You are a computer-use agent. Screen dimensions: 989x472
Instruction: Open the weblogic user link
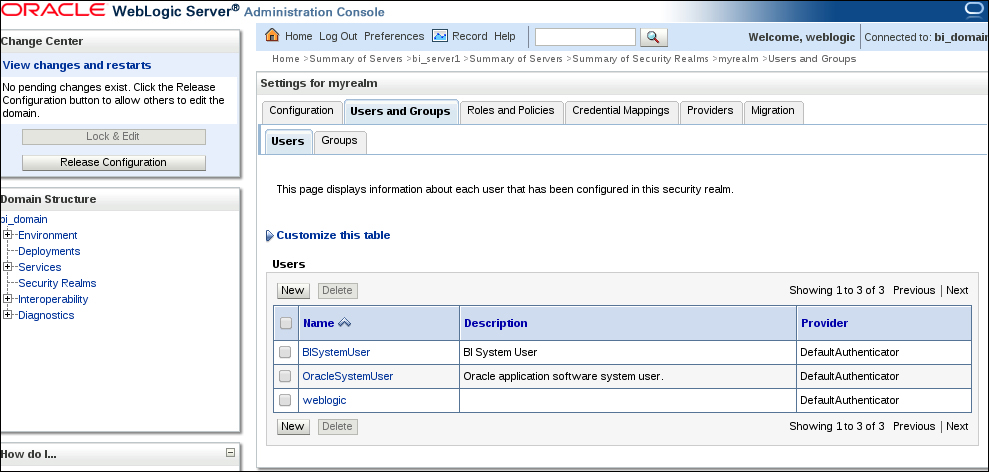tap(324, 400)
